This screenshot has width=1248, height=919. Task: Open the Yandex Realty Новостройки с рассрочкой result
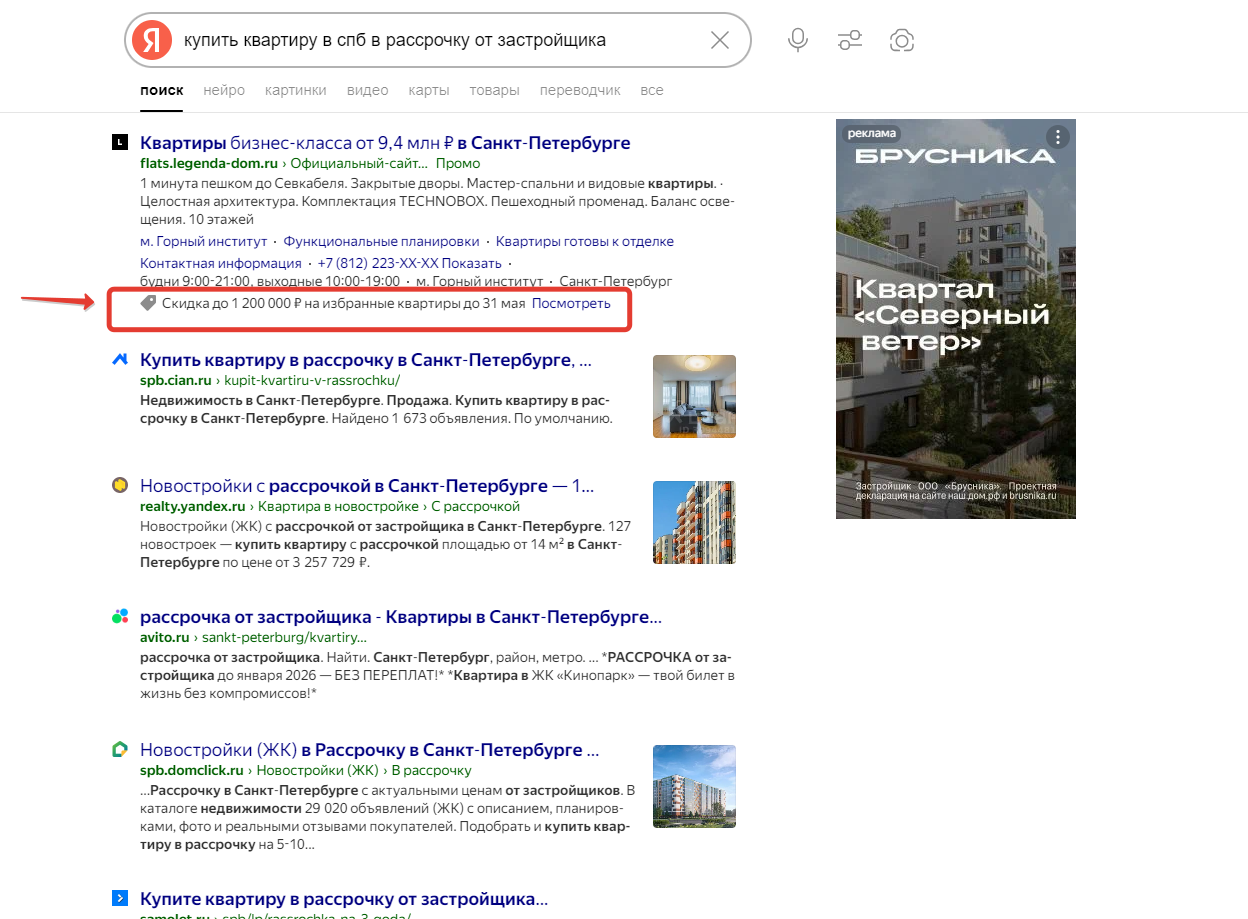(367, 486)
